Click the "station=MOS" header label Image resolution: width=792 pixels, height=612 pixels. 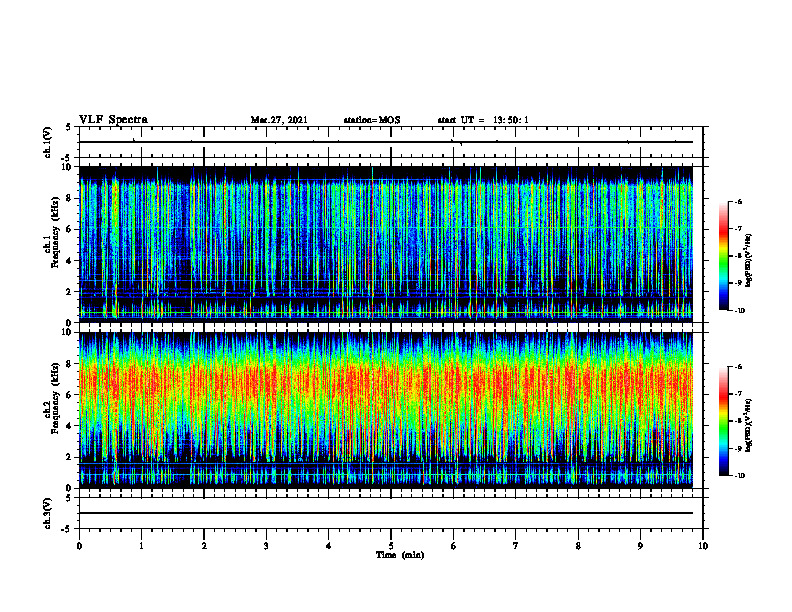point(372,120)
